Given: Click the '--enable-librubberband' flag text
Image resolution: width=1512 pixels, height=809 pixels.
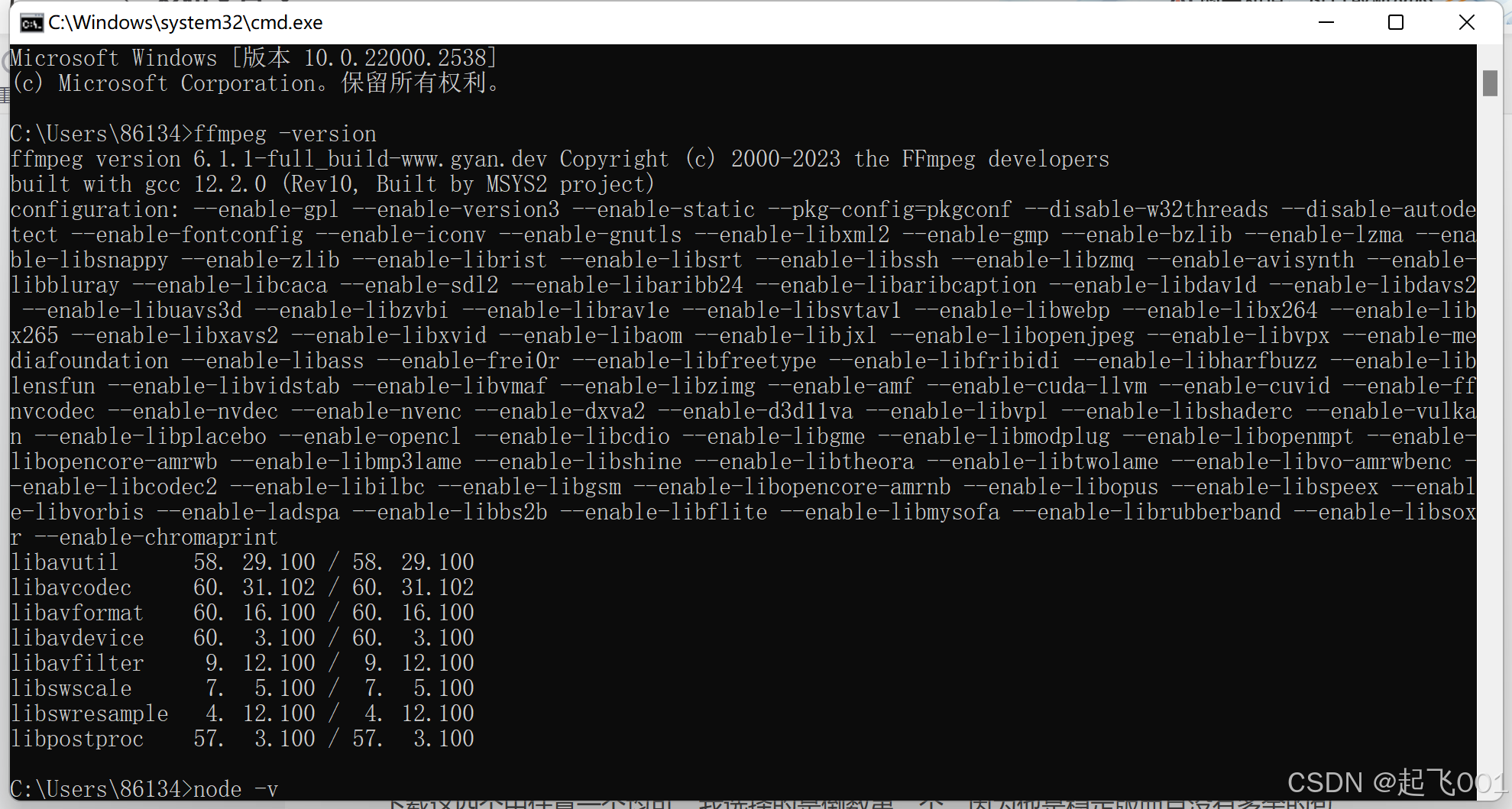Looking at the screenshot, I should [1146, 512].
